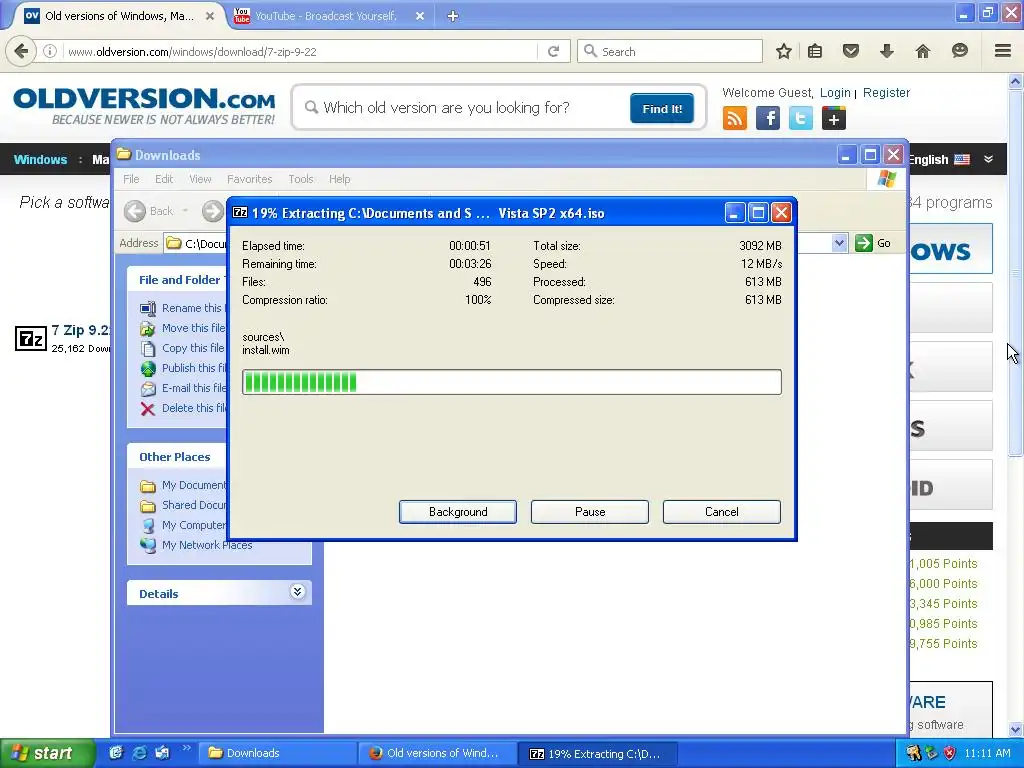This screenshot has width=1024, height=768.
Task: Click the Background button in 7-Zip dialog
Action: (458, 512)
